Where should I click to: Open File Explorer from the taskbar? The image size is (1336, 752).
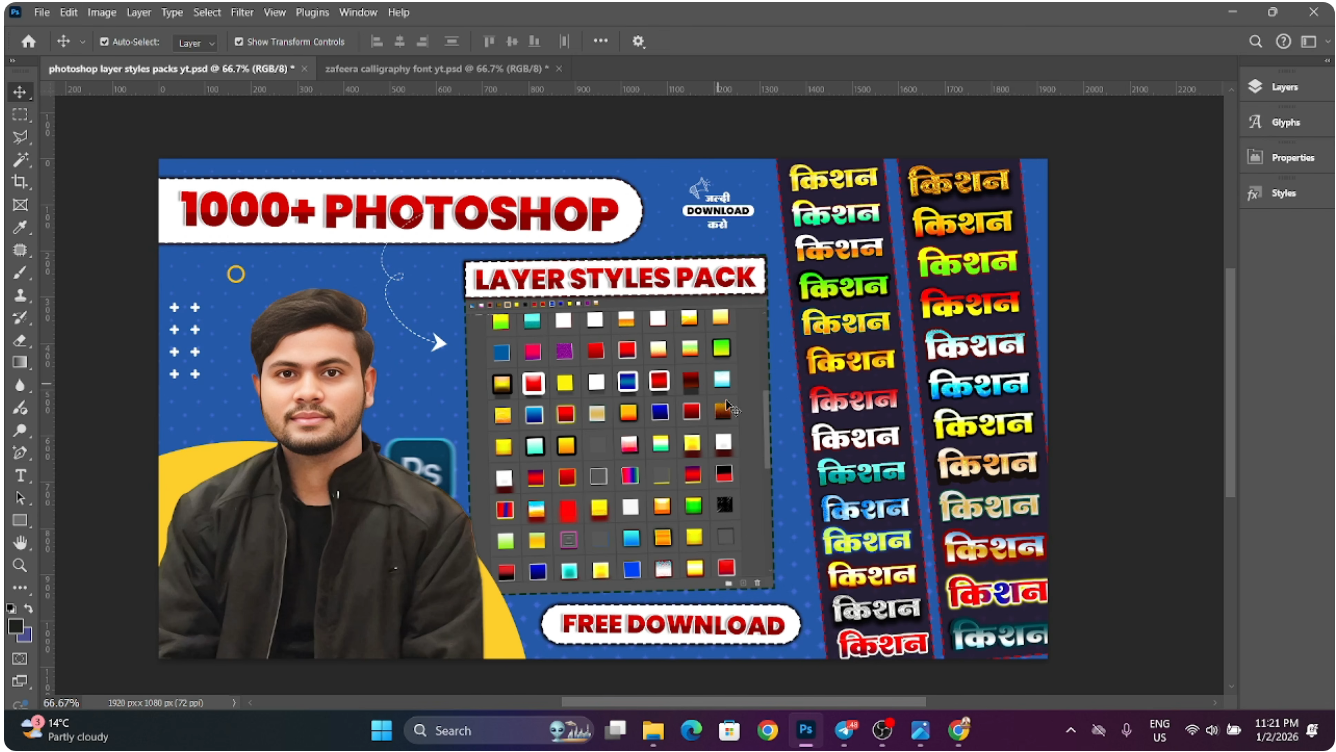[653, 730]
